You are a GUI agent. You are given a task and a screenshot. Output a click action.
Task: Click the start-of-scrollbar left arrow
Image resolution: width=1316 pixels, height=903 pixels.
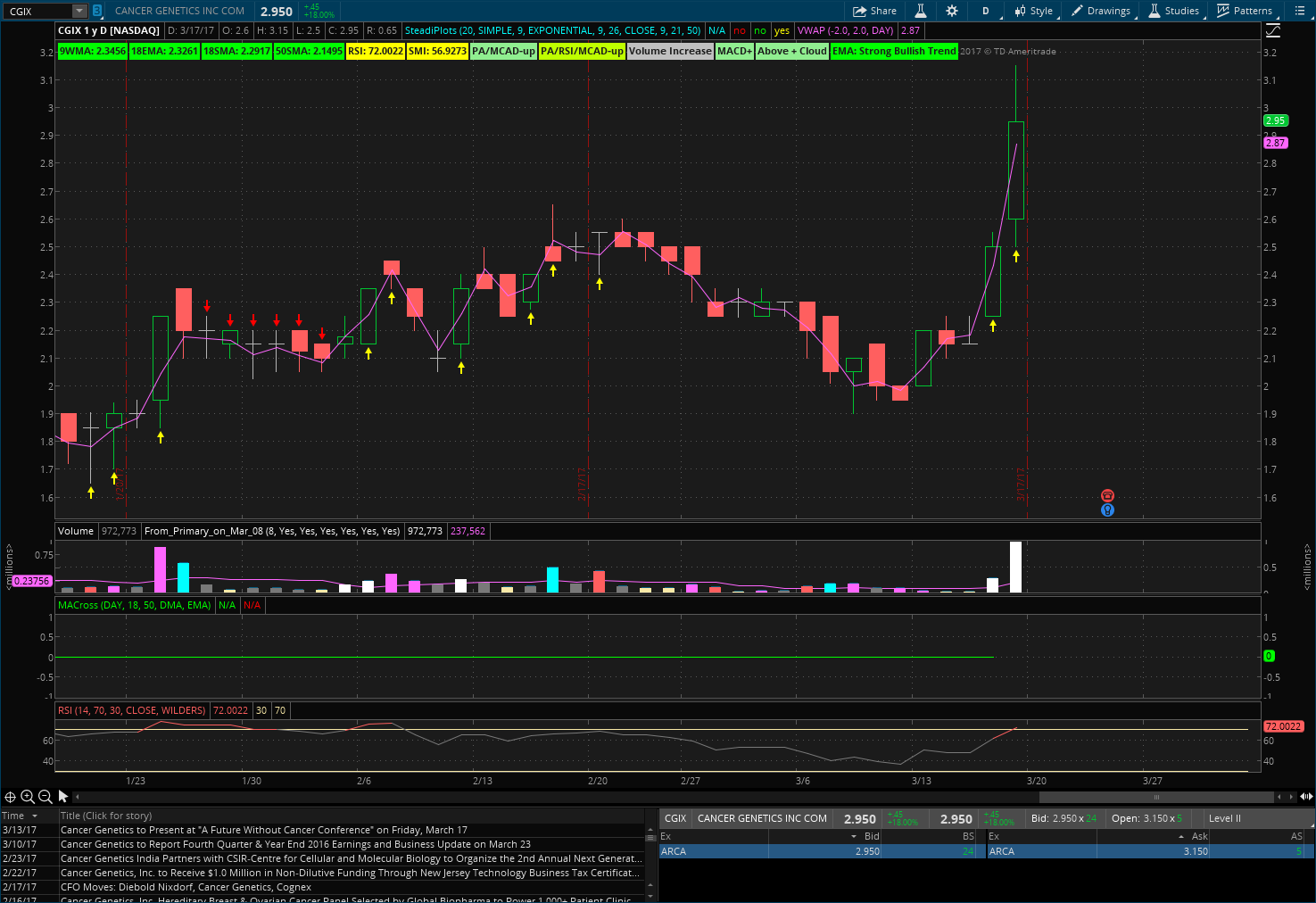[77, 797]
